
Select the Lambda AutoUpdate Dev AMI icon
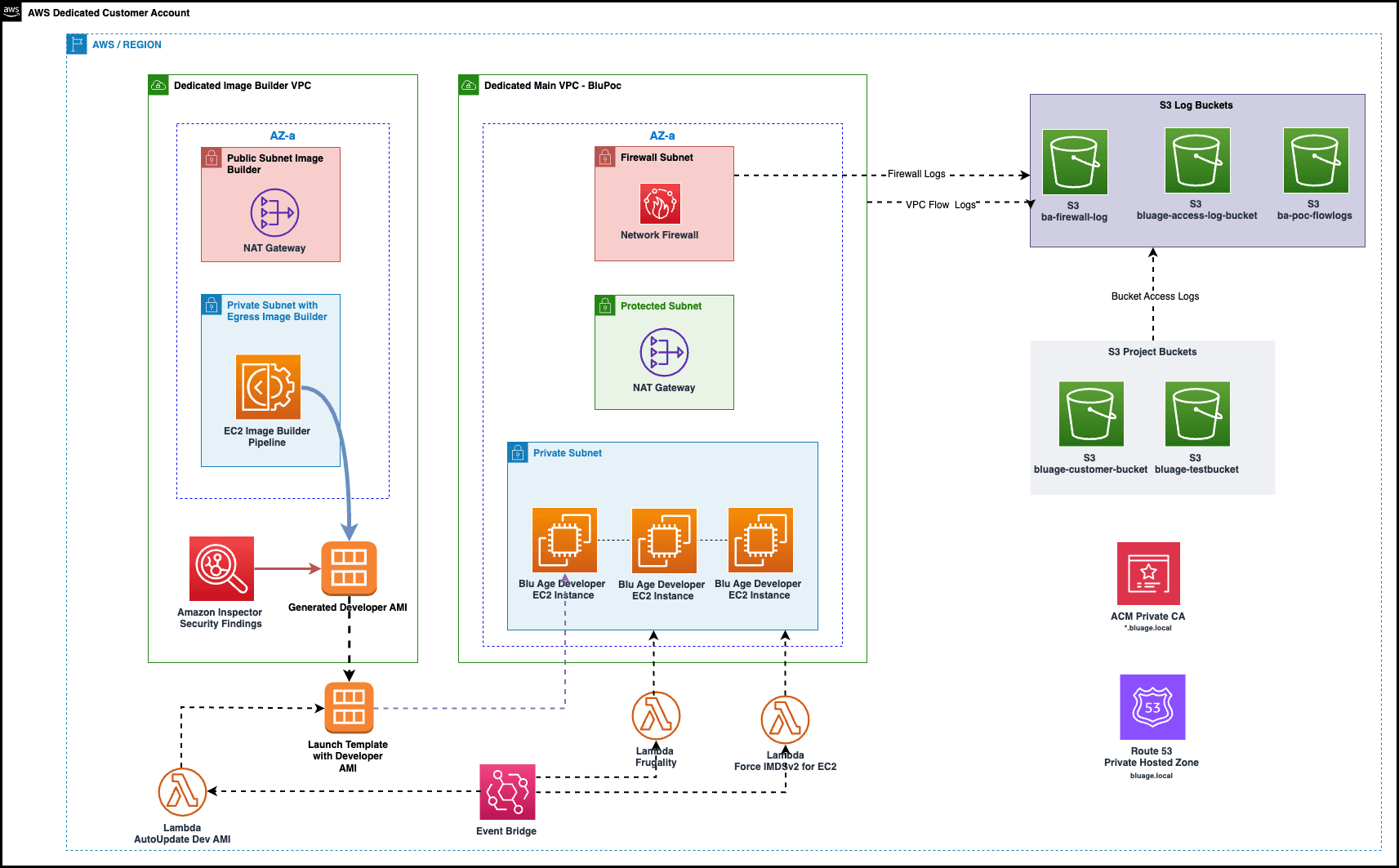click(183, 789)
